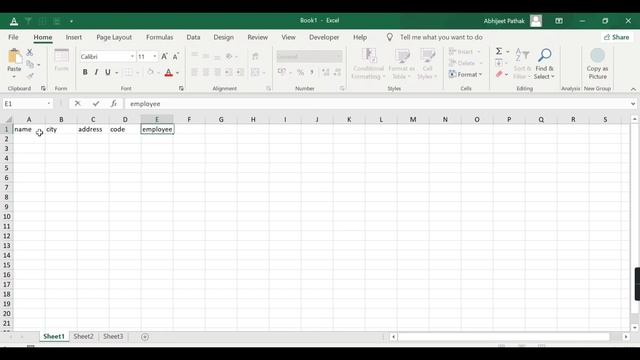Screen dimensions: 640x360
Task: Switch to Sheet3 tab
Action: pyautogui.click(x=113, y=336)
